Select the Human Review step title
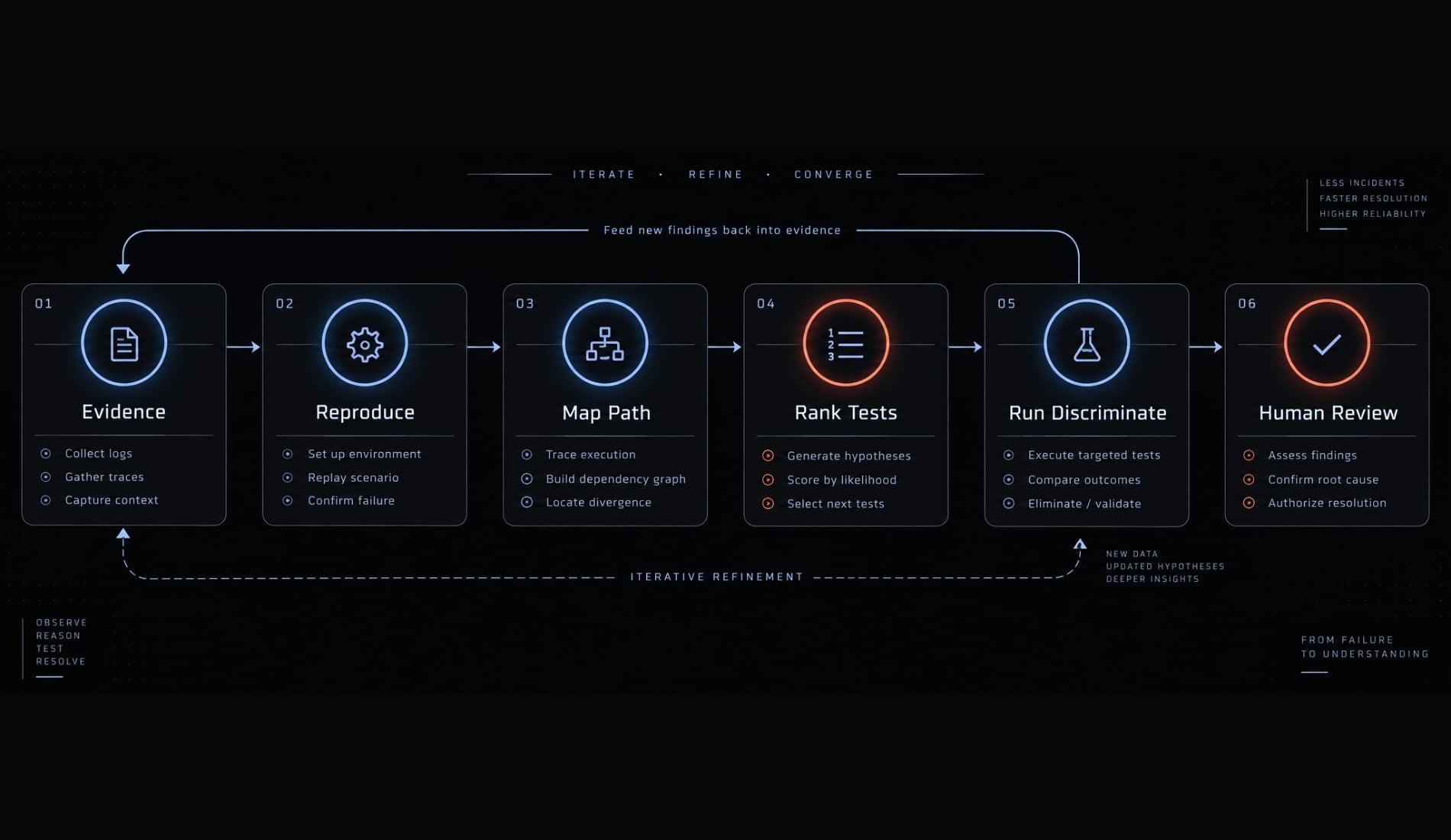1451x840 pixels. pos(1328,413)
